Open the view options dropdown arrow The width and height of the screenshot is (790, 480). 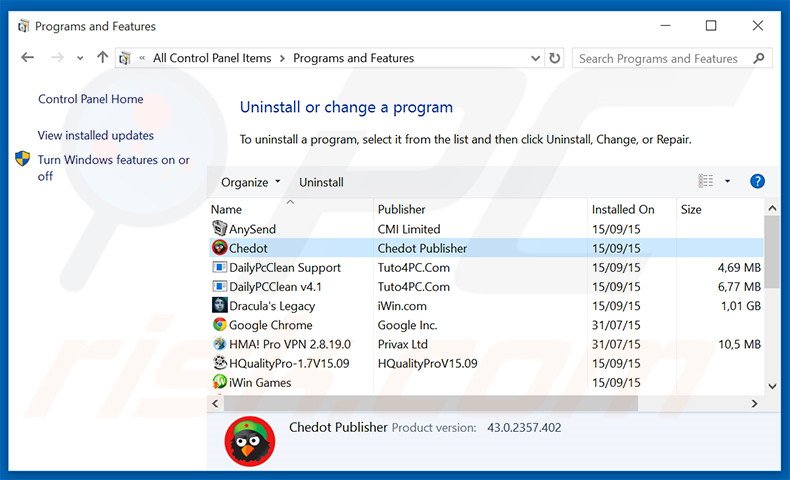[727, 181]
